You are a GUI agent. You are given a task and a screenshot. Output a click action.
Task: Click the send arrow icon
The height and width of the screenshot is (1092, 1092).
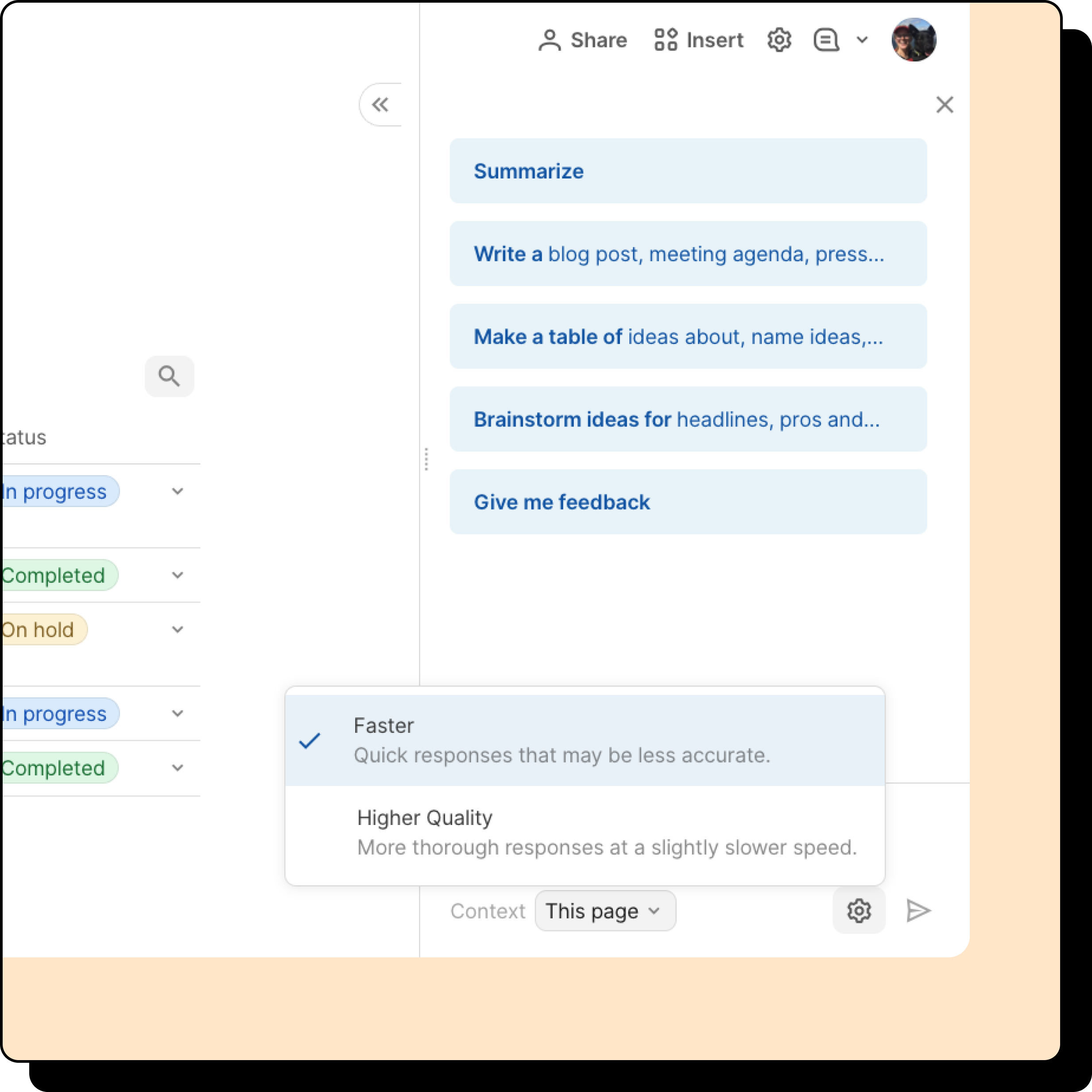[918, 910]
